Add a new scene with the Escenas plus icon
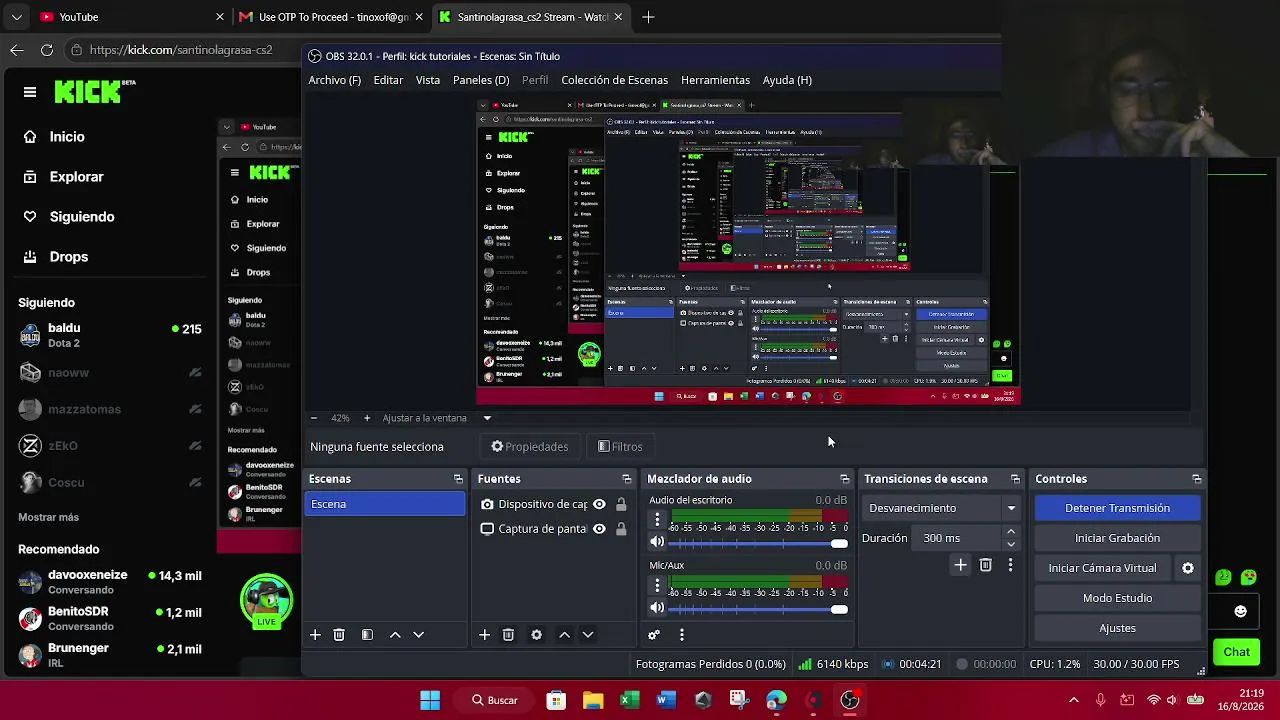 coord(315,635)
